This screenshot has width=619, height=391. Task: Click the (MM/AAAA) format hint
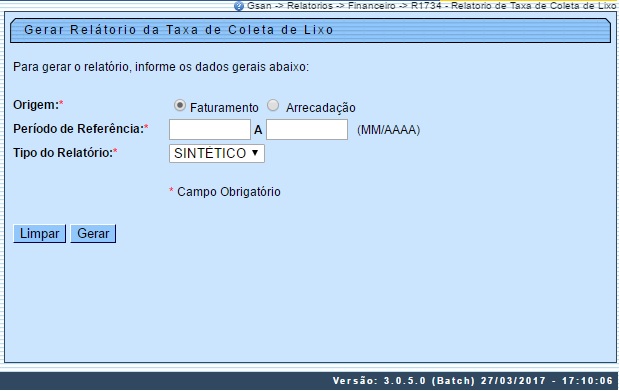388,130
